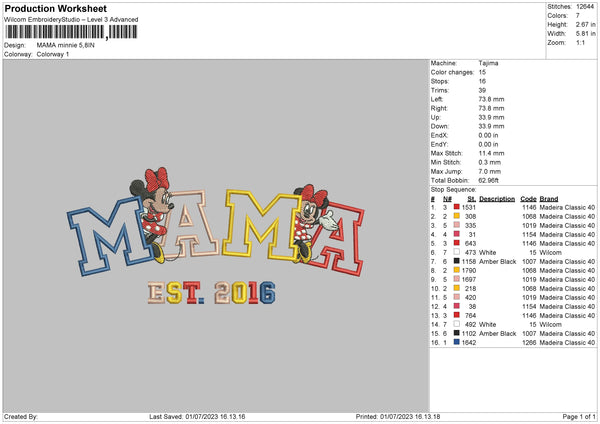600x424 pixels.
Task: Click the EndX value '0.00 in'
Action: pyautogui.click(x=488, y=135)
